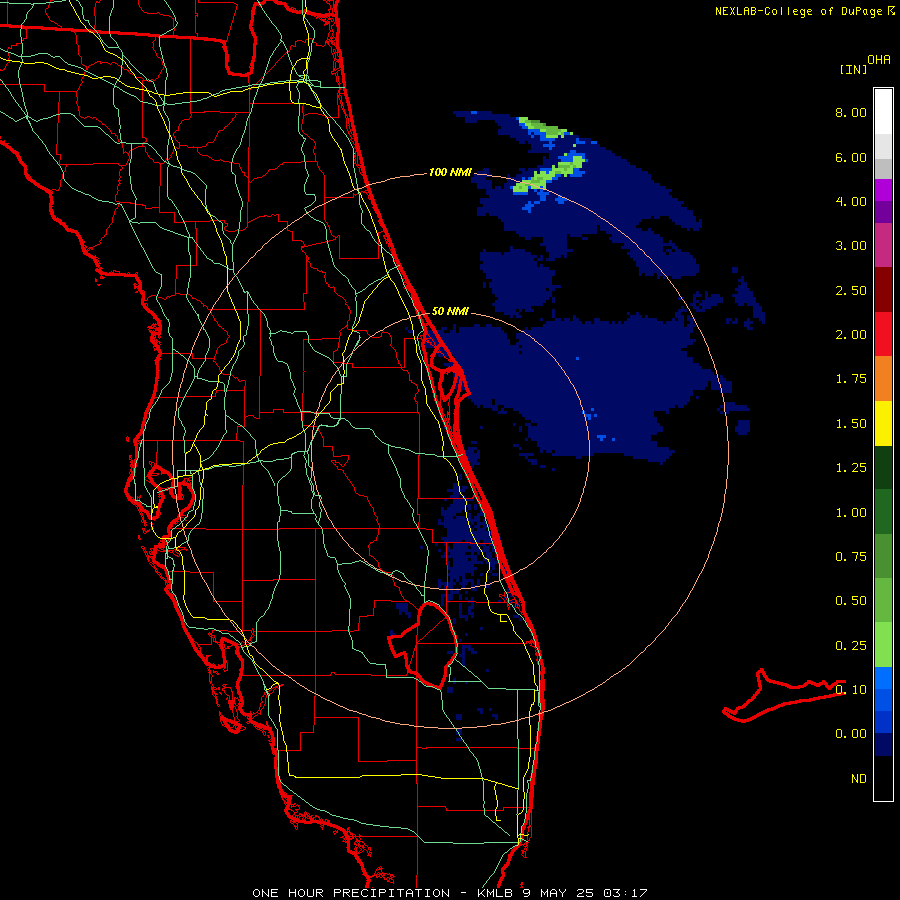Click the 100 NMI range ring label
The height and width of the screenshot is (900, 900).
pyautogui.click(x=450, y=172)
